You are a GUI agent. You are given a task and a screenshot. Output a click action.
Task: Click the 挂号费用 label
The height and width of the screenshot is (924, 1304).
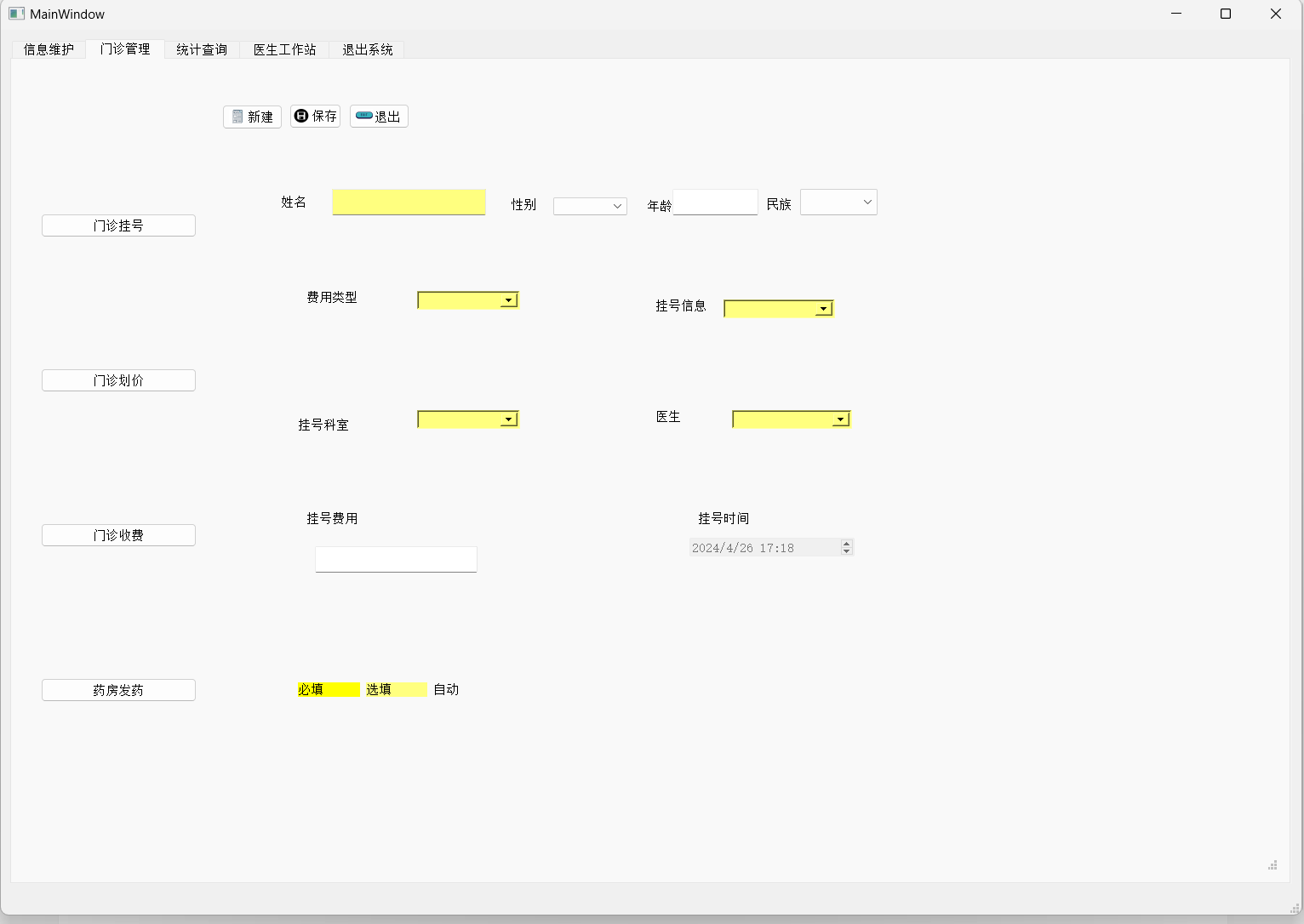click(332, 518)
